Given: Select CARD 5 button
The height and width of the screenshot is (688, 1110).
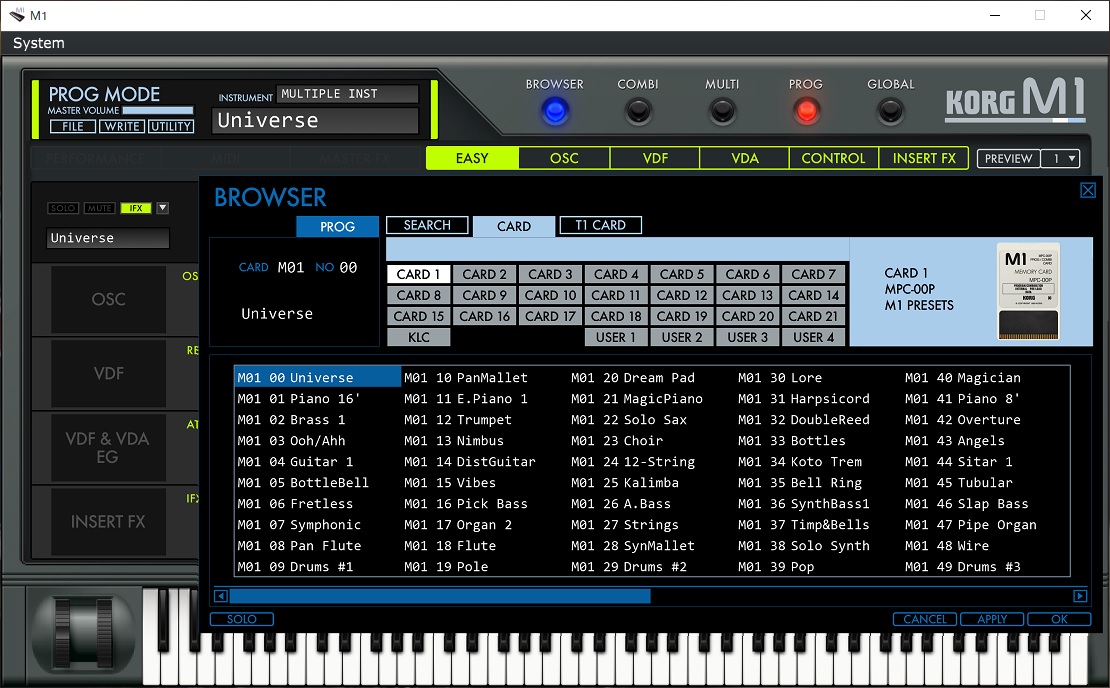Looking at the screenshot, I should pyautogui.click(x=682, y=274).
